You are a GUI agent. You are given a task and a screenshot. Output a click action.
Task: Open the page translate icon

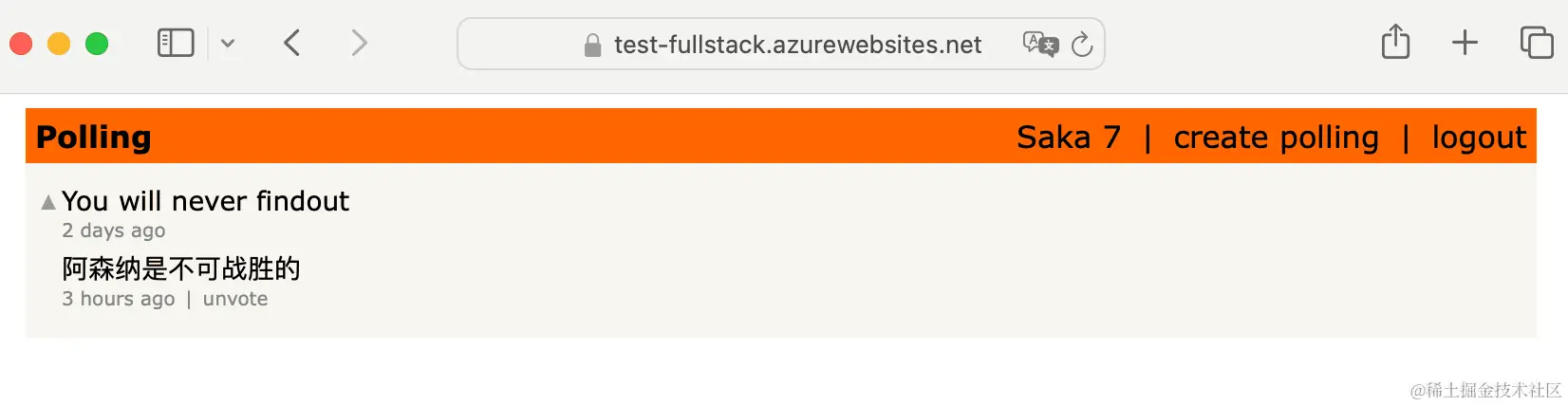[x=1040, y=45]
